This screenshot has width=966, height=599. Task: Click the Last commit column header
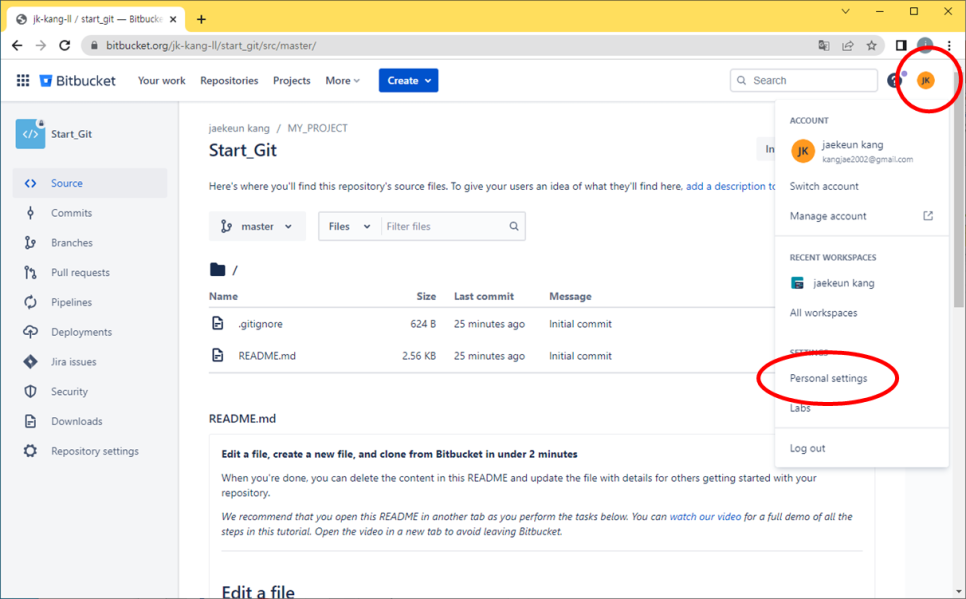click(484, 296)
